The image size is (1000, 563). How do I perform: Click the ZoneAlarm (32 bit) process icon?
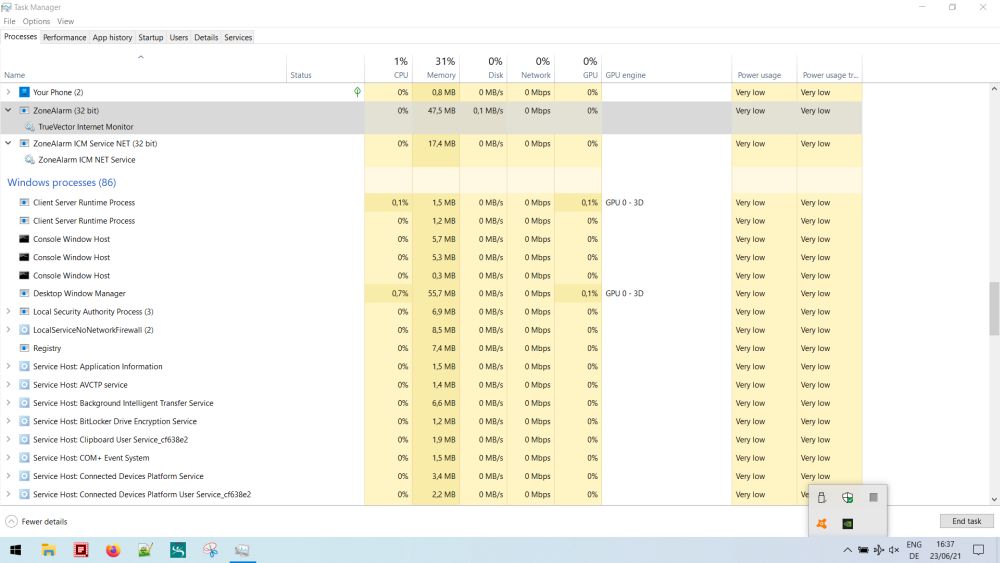pos(24,110)
